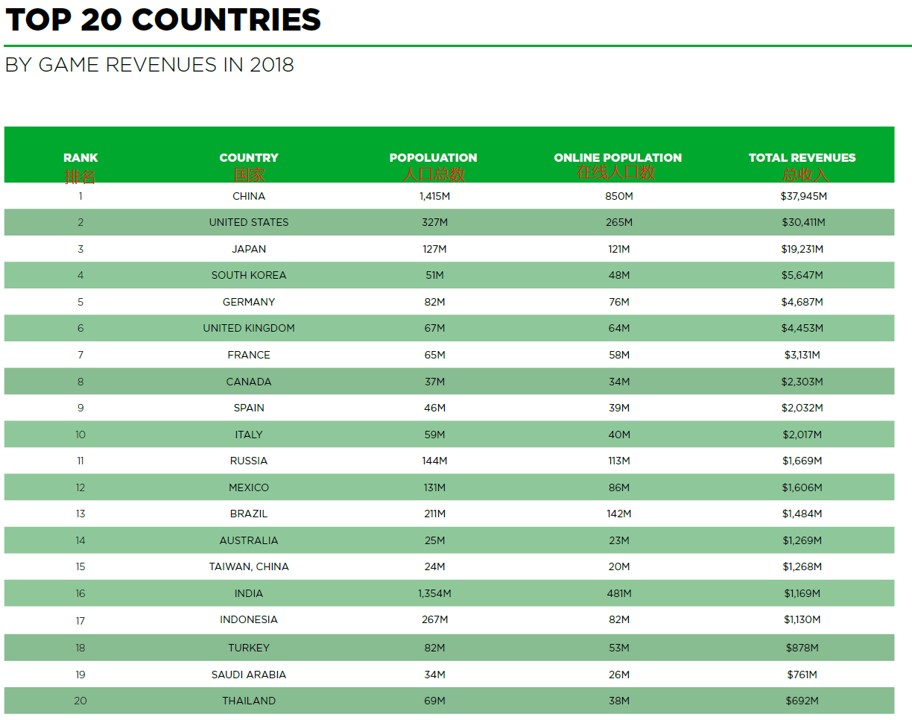Select the UNITED KINGDOM cell
The image size is (912, 720).
[249, 328]
